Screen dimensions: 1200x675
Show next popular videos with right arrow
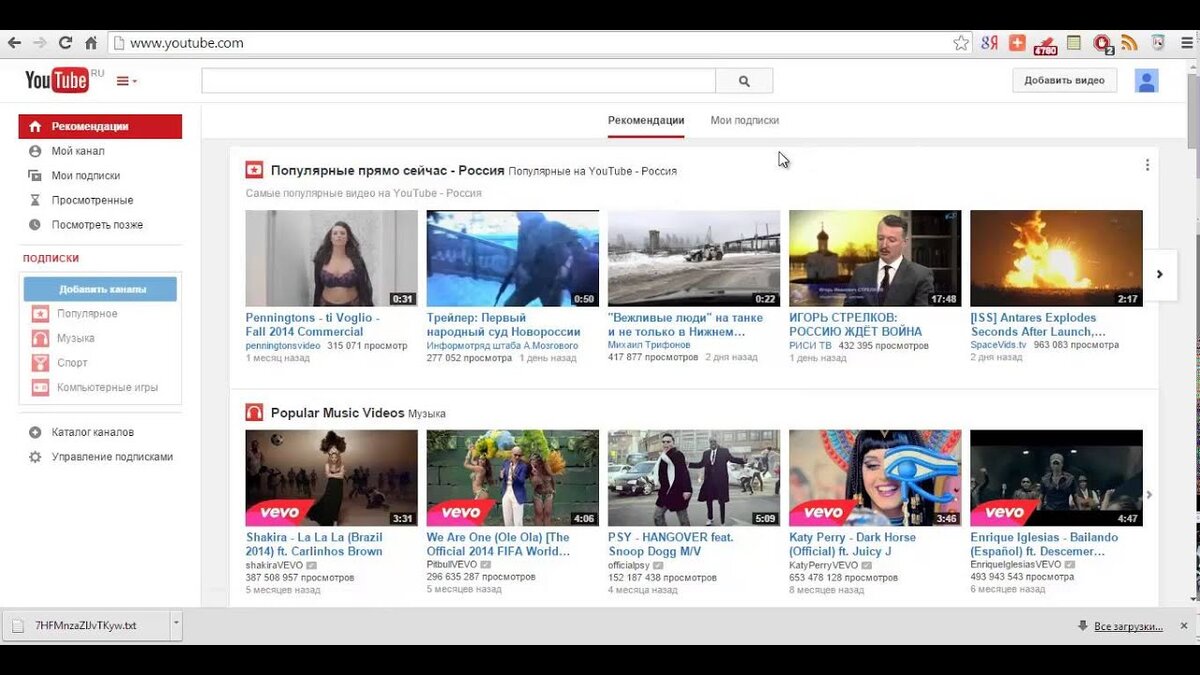(1160, 274)
